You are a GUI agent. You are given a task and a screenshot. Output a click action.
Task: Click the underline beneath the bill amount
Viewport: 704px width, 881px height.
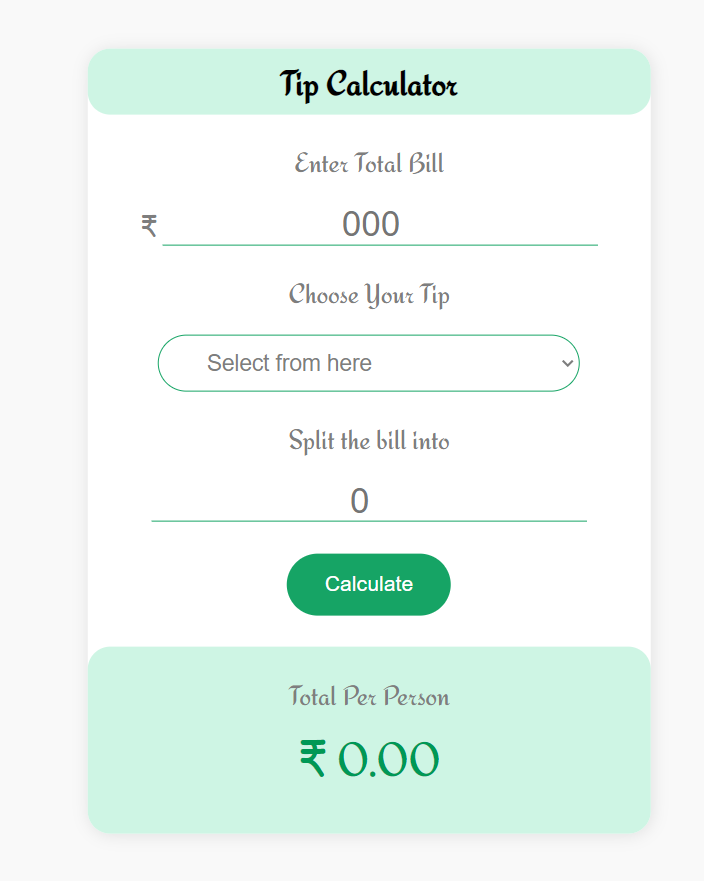[x=380, y=243]
